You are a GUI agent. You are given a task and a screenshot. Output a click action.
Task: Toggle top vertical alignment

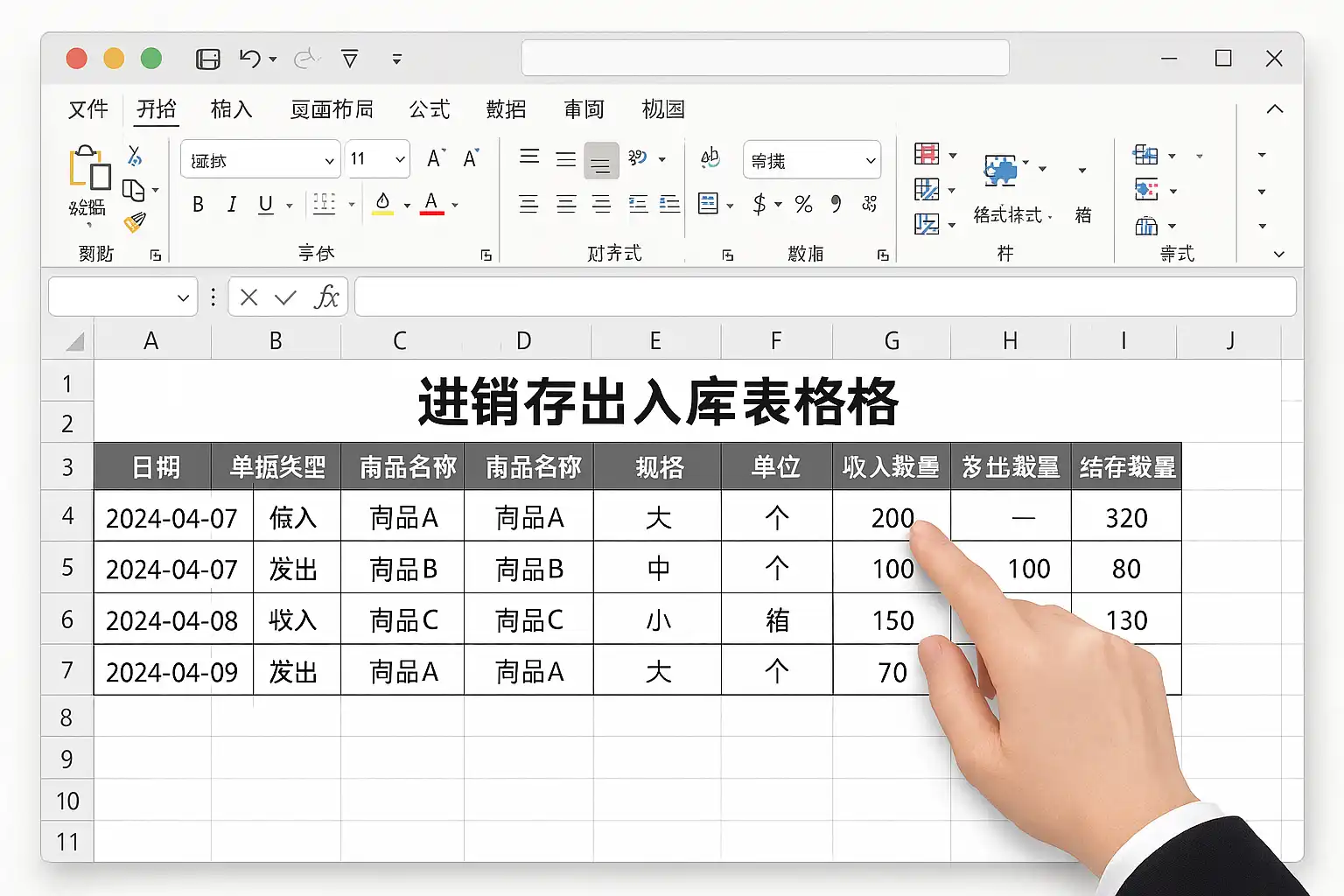529,158
